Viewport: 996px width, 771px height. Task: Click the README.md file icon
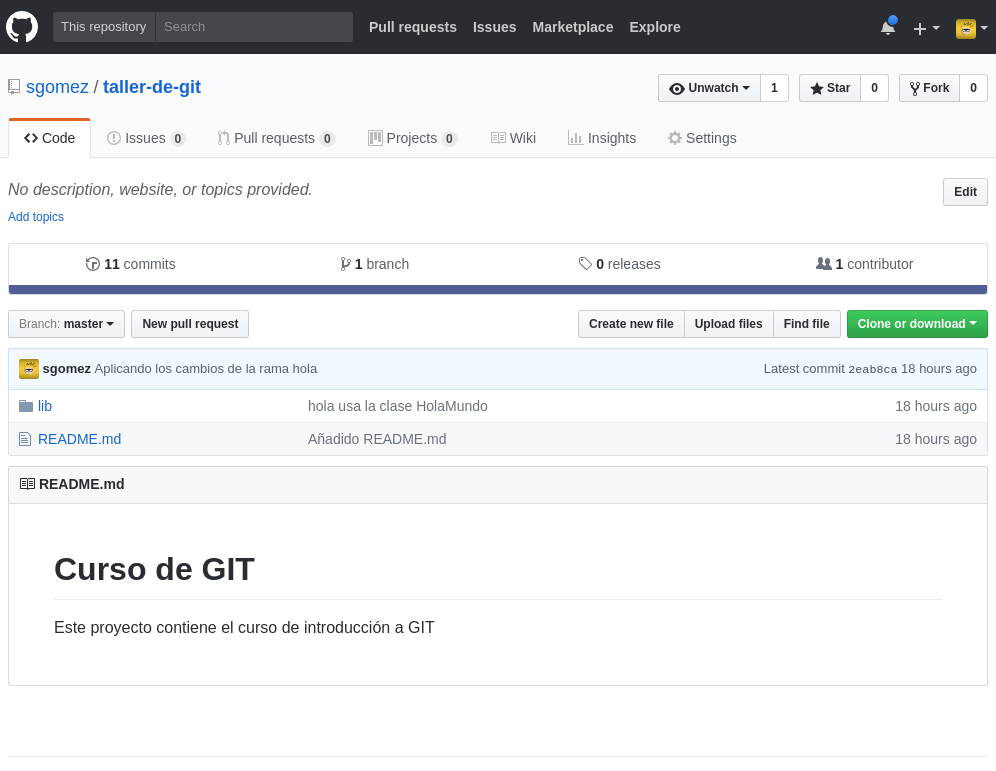(x=23, y=438)
